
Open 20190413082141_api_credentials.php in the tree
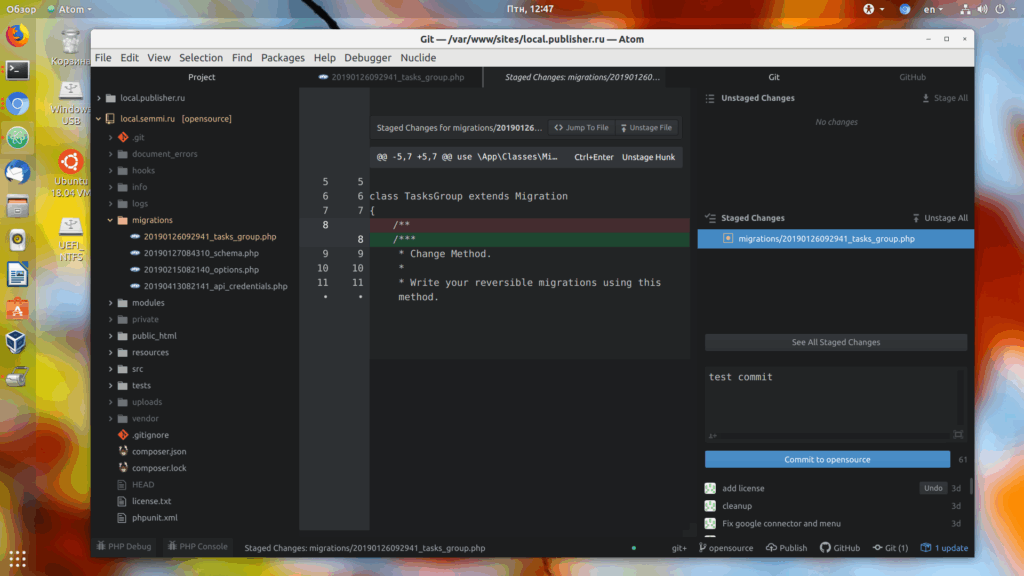coord(216,286)
